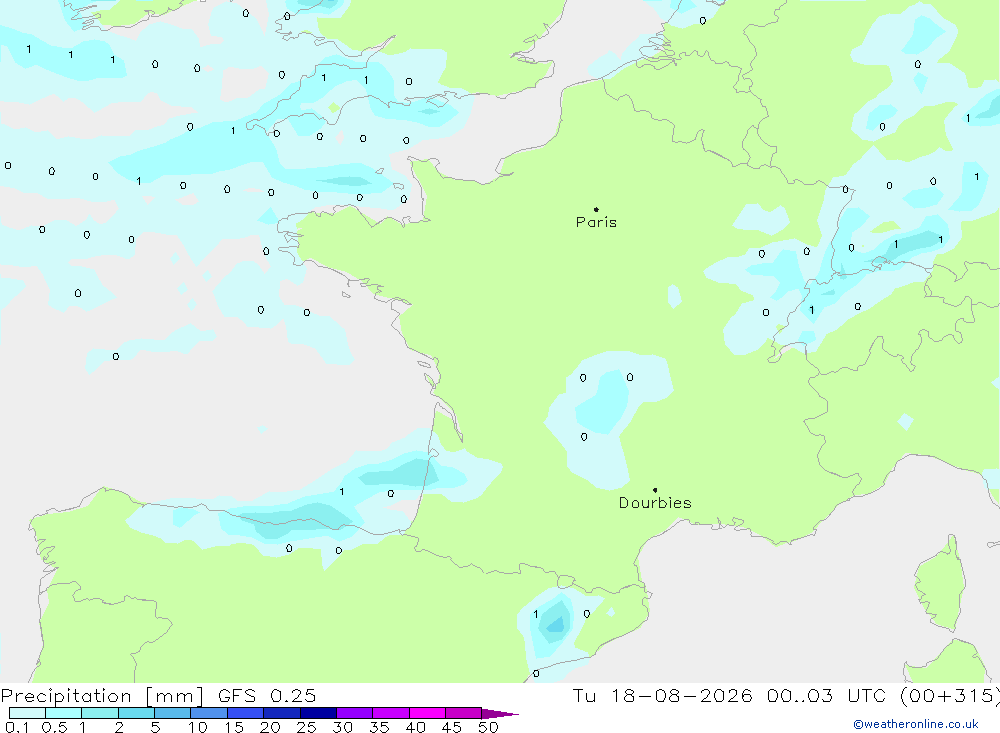Click the 'Tu' weekday label

click(584, 695)
